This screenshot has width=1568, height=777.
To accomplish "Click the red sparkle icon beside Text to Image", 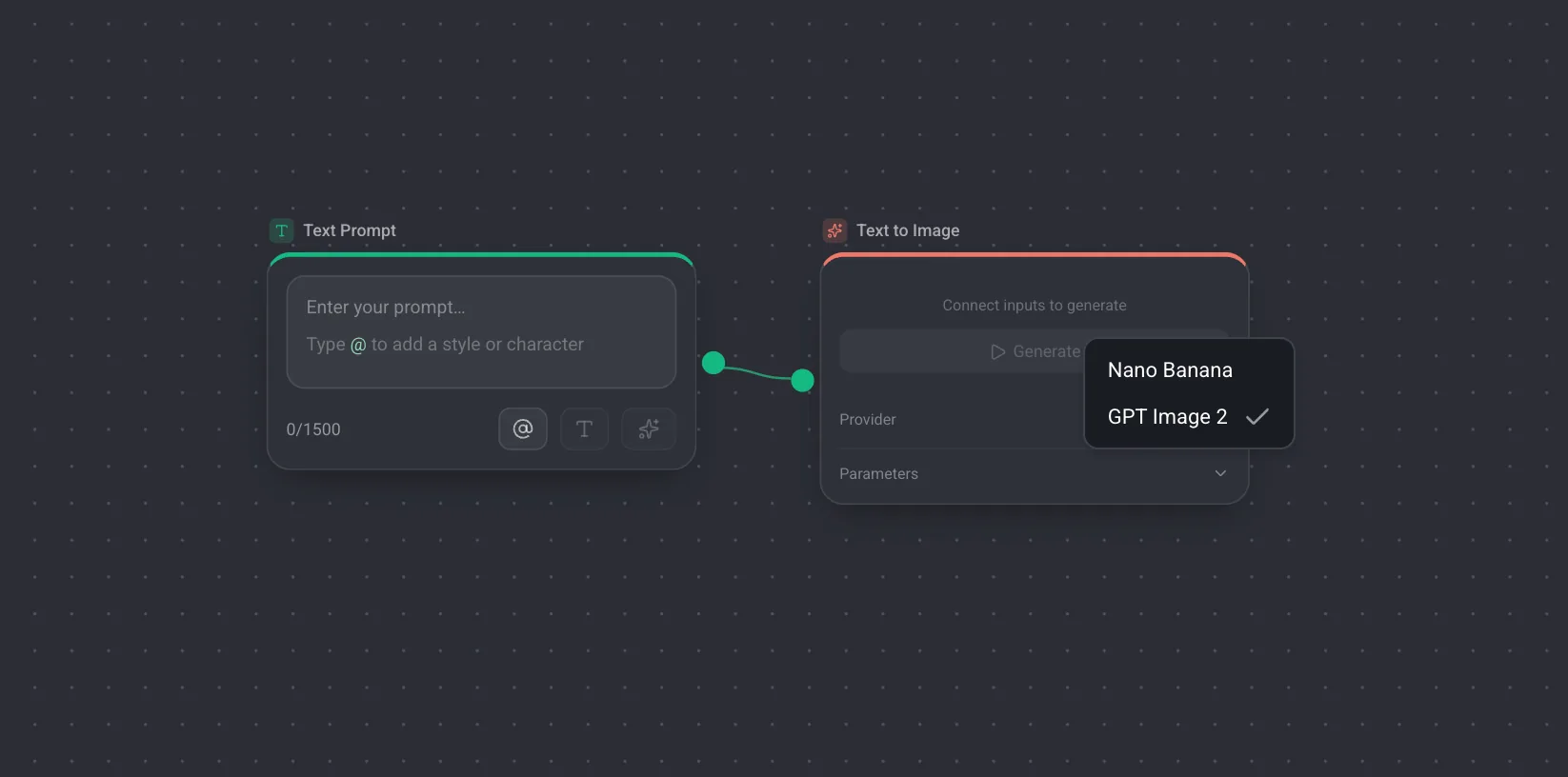I will click(835, 230).
